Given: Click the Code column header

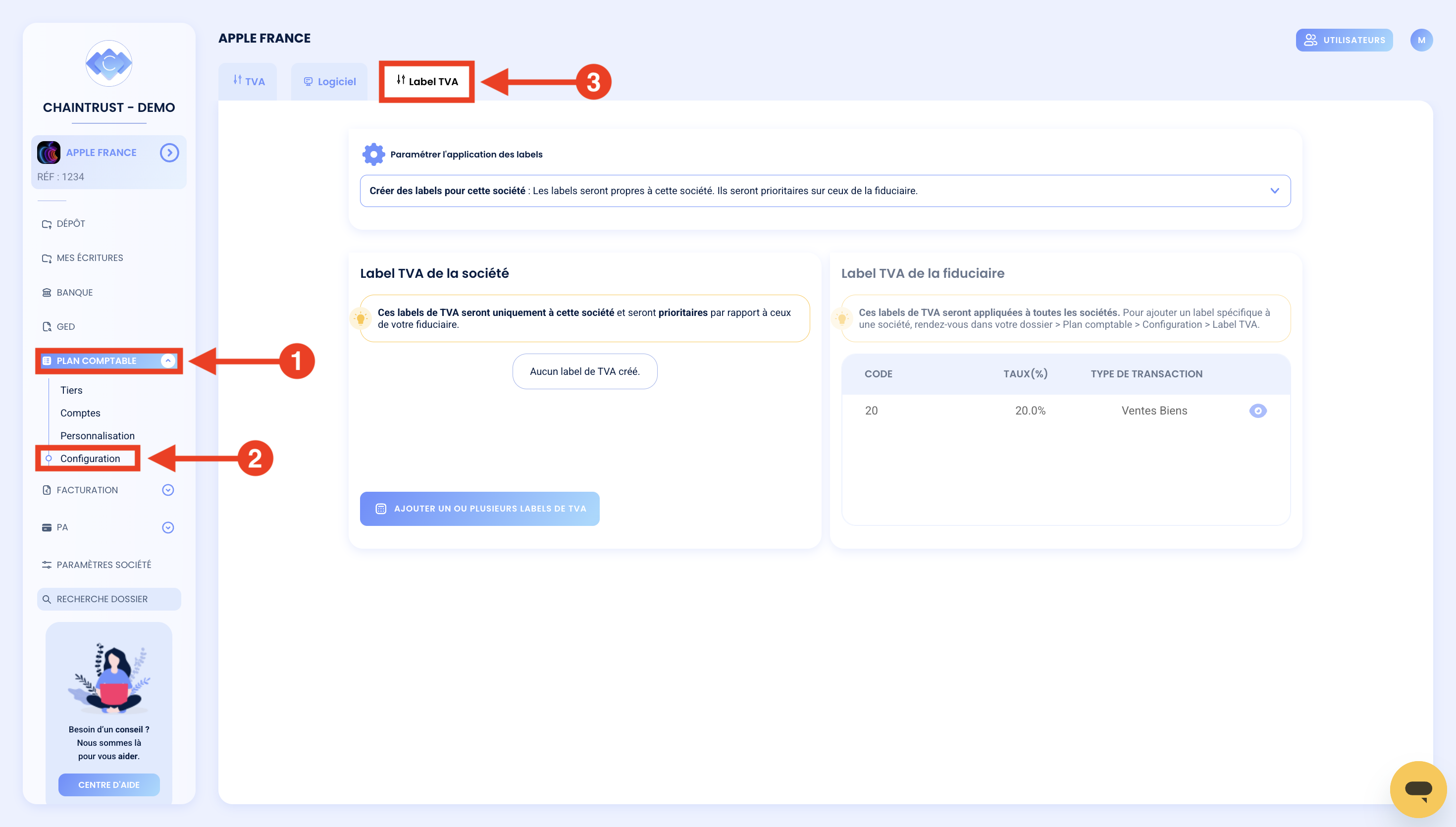Looking at the screenshot, I should pyautogui.click(x=878, y=374).
